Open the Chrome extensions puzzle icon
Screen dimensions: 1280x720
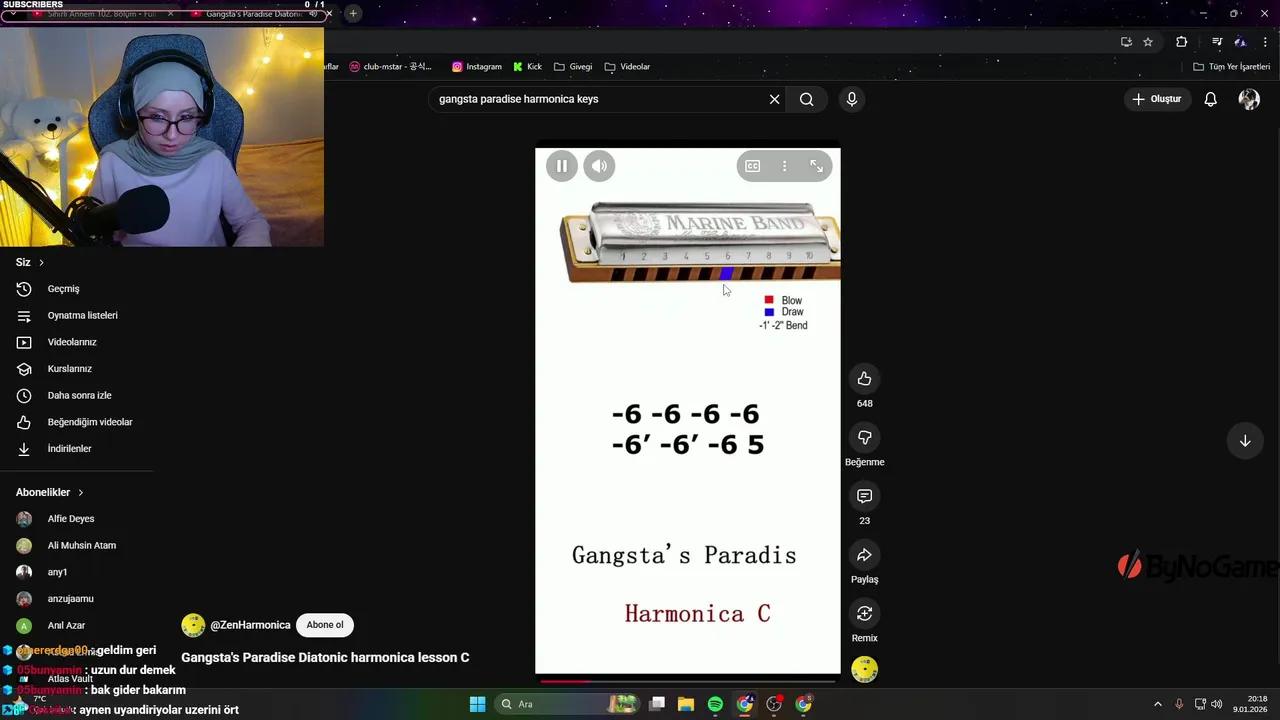coord(1182,41)
